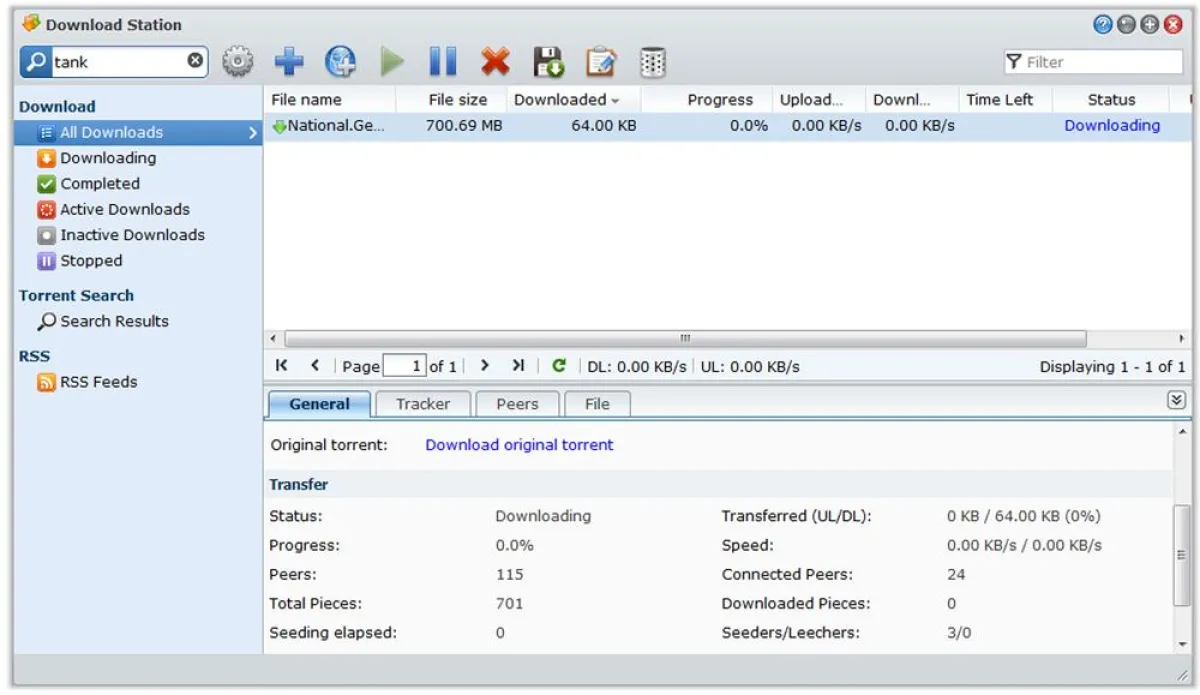The height and width of the screenshot is (695, 1200).
Task: Expand All Downloads sidebar arrow
Action: tap(253, 132)
